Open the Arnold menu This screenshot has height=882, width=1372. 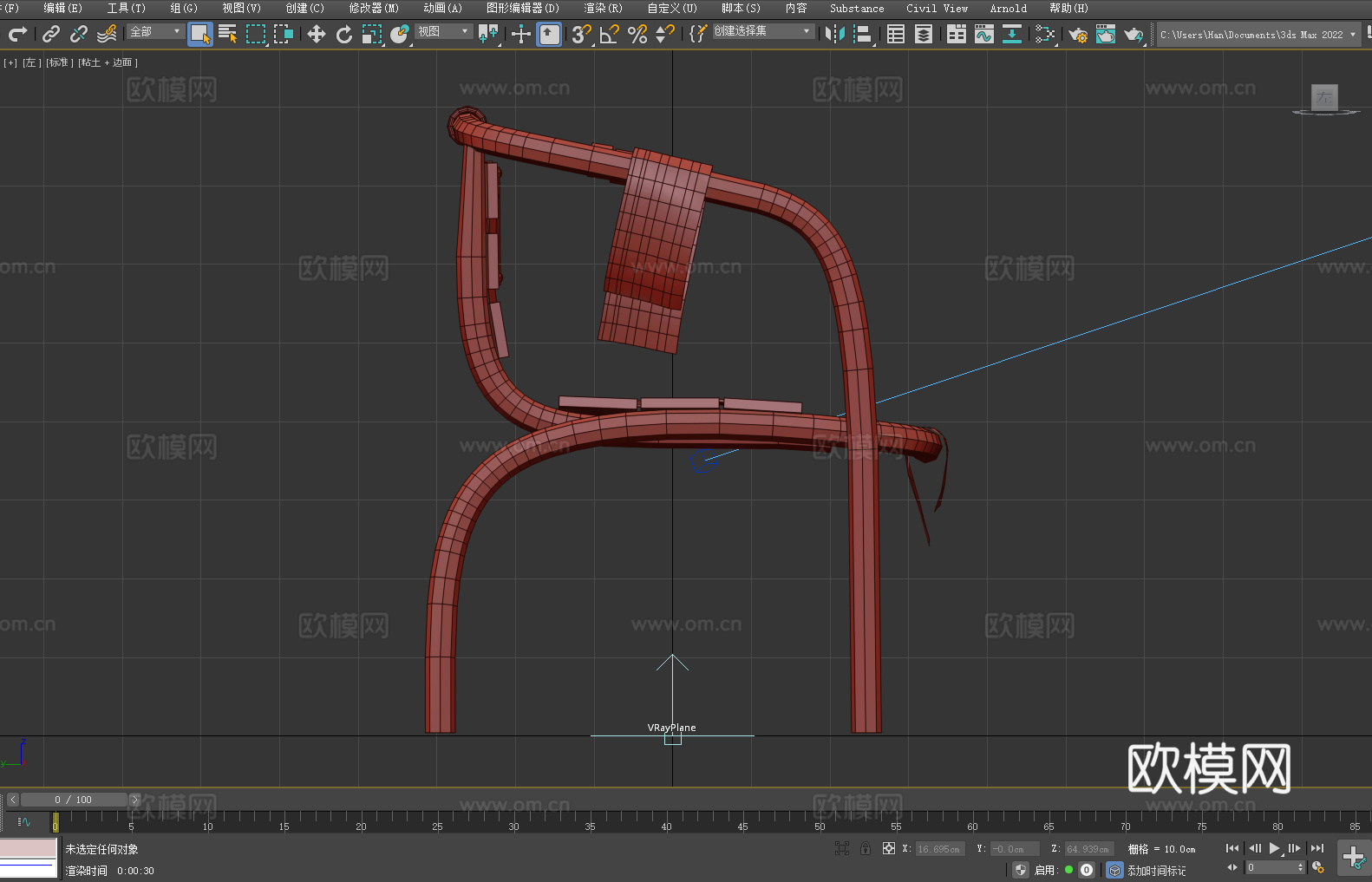(1008, 8)
